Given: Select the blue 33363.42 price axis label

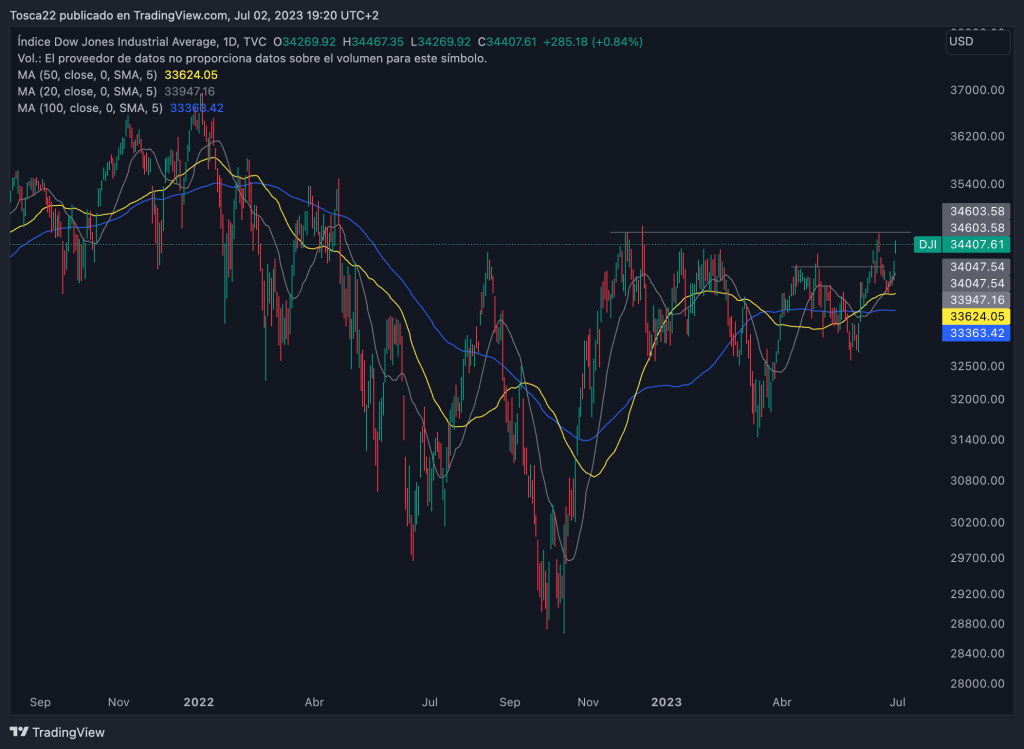Looking at the screenshot, I should point(977,333).
